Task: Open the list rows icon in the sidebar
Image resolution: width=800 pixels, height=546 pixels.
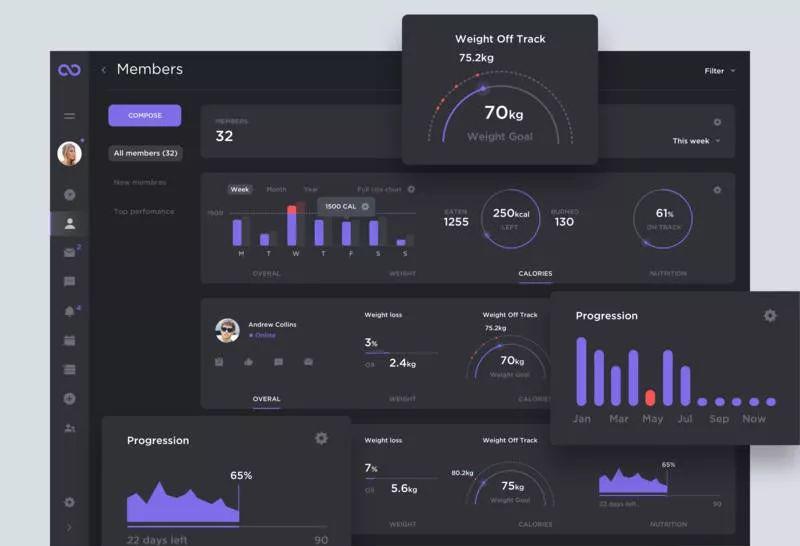Action: click(x=69, y=369)
